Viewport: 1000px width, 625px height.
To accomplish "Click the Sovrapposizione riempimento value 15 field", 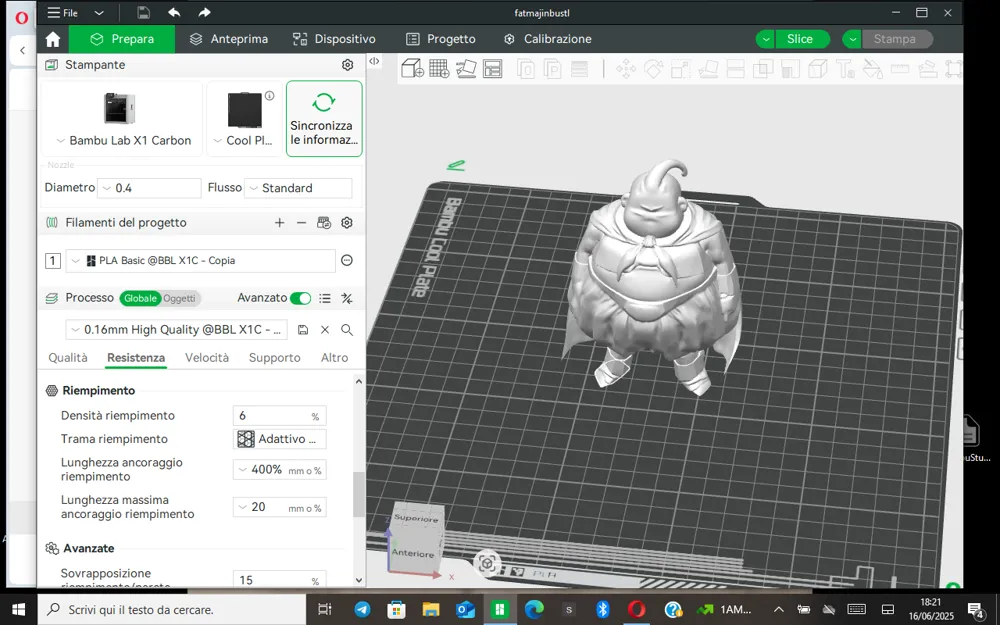I will pos(279,579).
